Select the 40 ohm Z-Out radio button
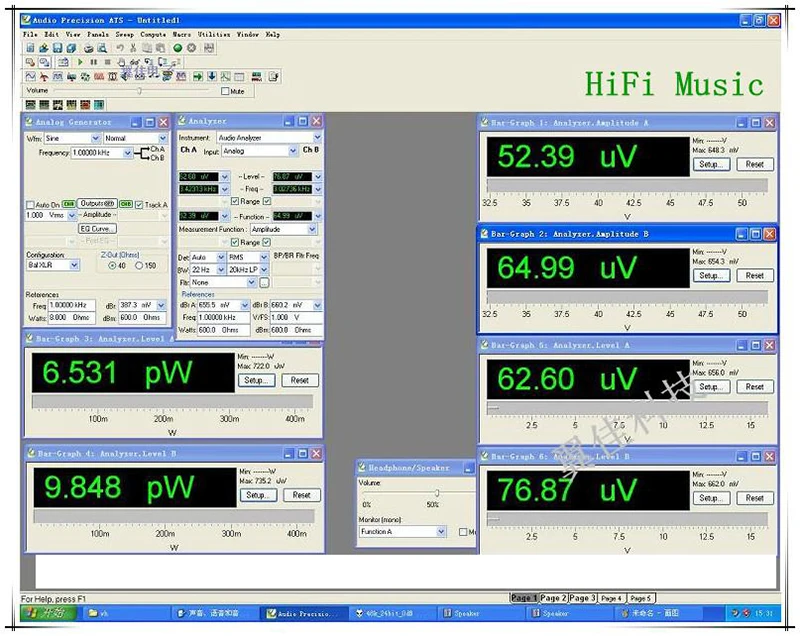Screen dimensions: 800x636 [112, 266]
